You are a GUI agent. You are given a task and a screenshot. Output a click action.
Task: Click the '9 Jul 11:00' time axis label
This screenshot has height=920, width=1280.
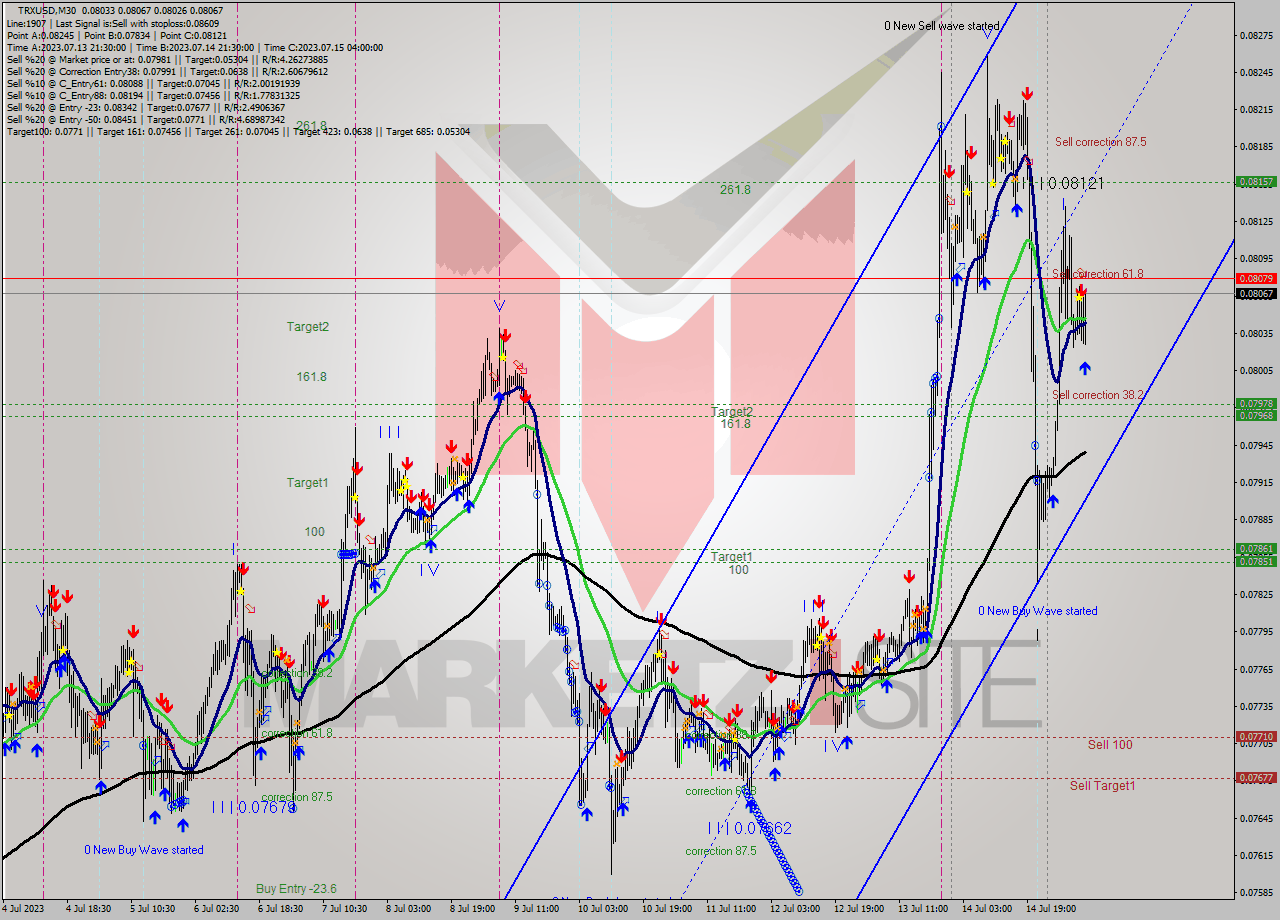[536, 909]
